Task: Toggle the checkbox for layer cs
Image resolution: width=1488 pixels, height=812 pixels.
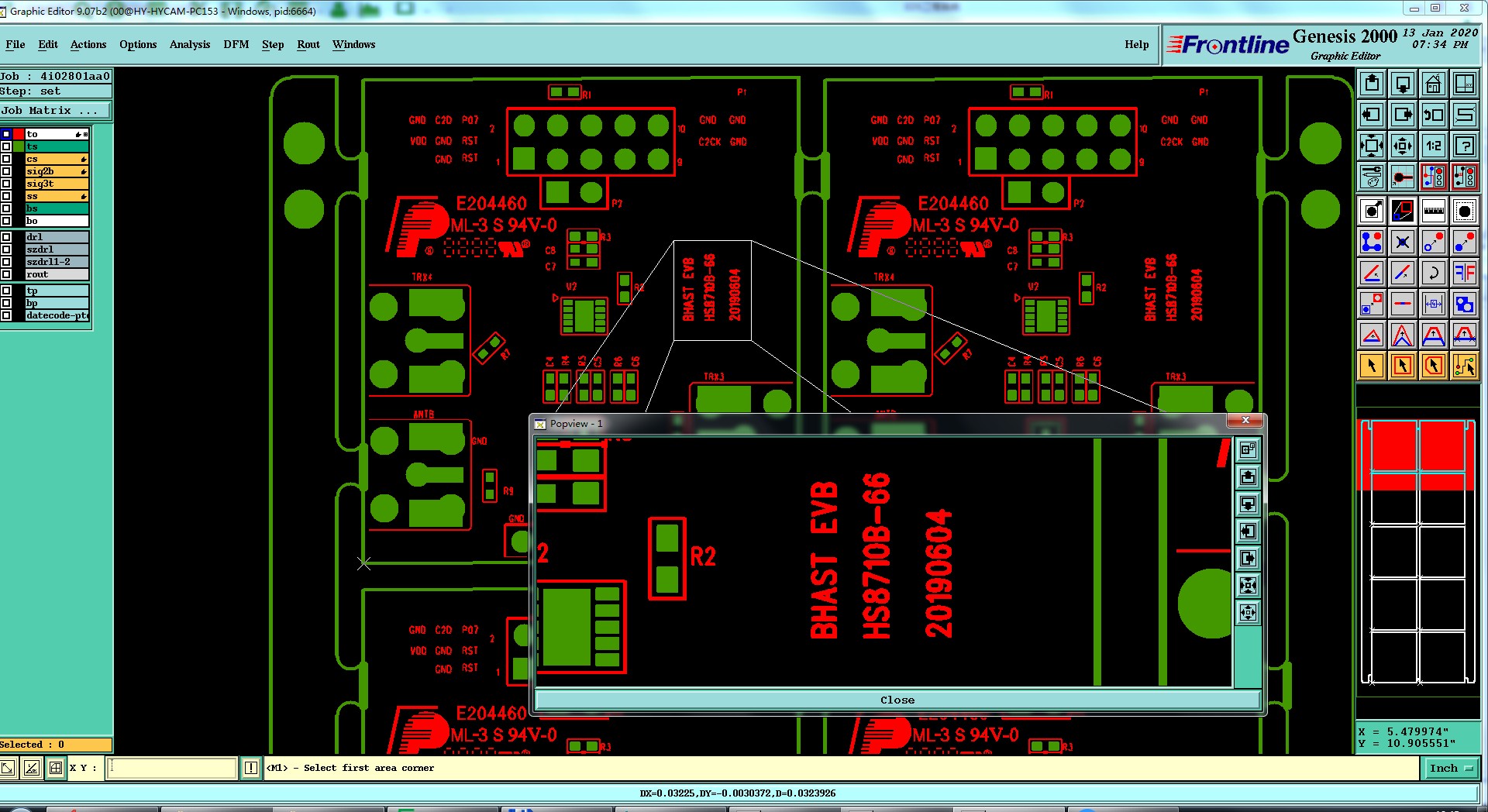Action: point(6,159)
